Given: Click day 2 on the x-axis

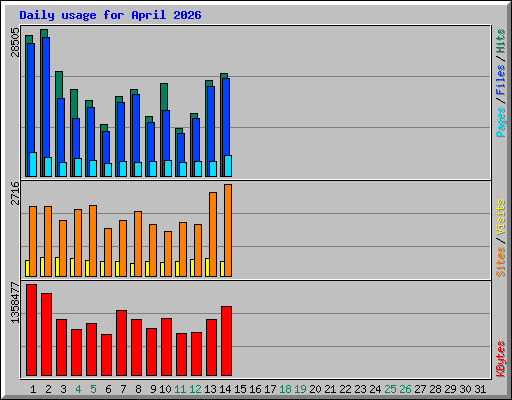Looking at the screenshot, I should [x=48, y=389].
